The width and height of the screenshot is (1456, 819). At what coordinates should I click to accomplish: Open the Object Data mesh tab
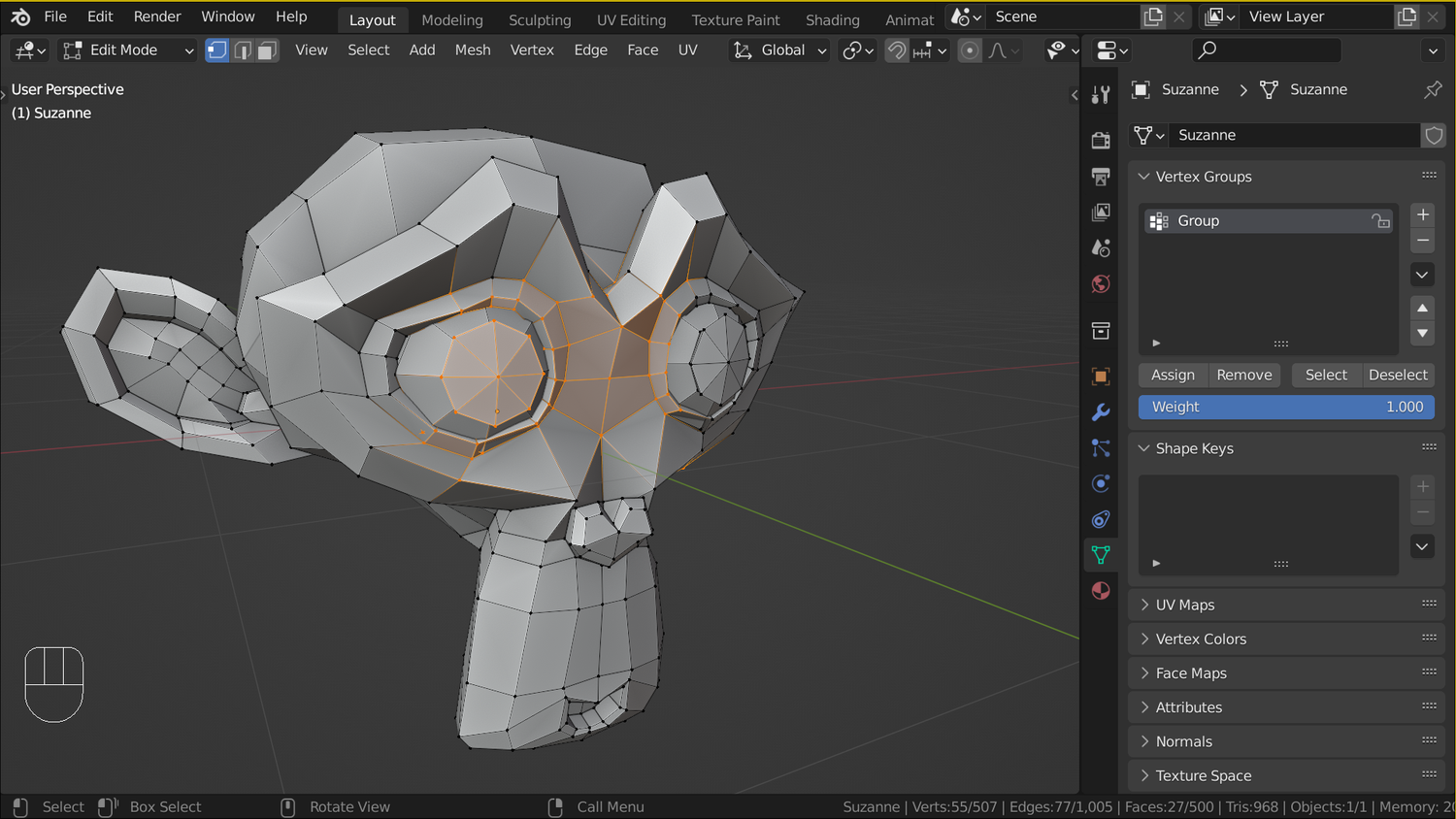click(1101, 555)
